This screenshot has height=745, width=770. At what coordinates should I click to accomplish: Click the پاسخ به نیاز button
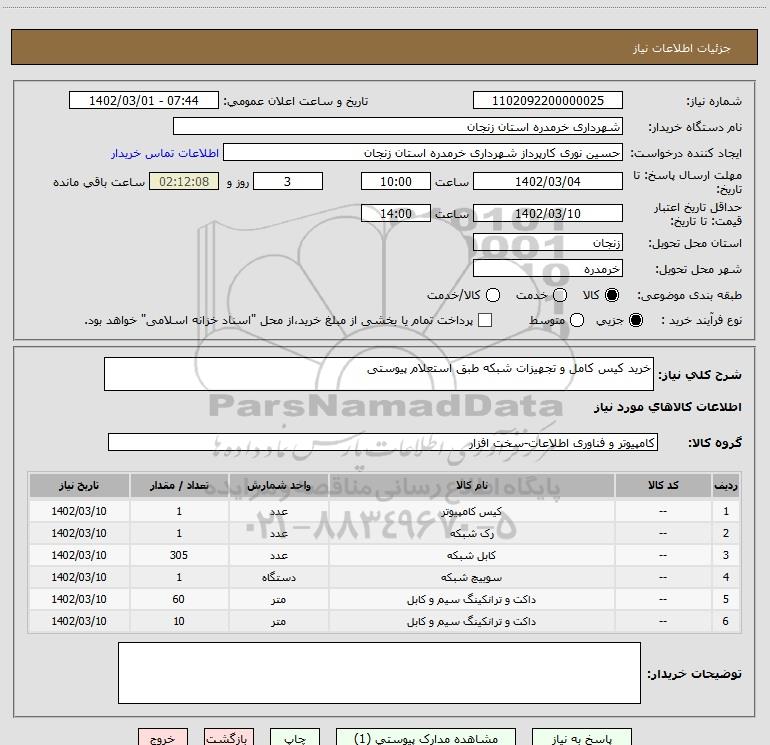pyautogui.click(x=581, y=738)
